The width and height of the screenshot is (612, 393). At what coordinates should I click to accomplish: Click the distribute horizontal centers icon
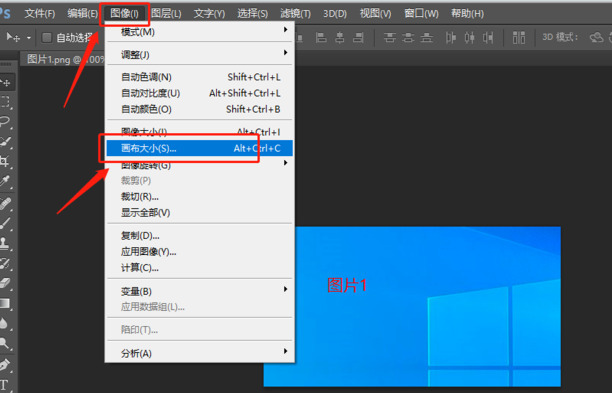(470, 37)
